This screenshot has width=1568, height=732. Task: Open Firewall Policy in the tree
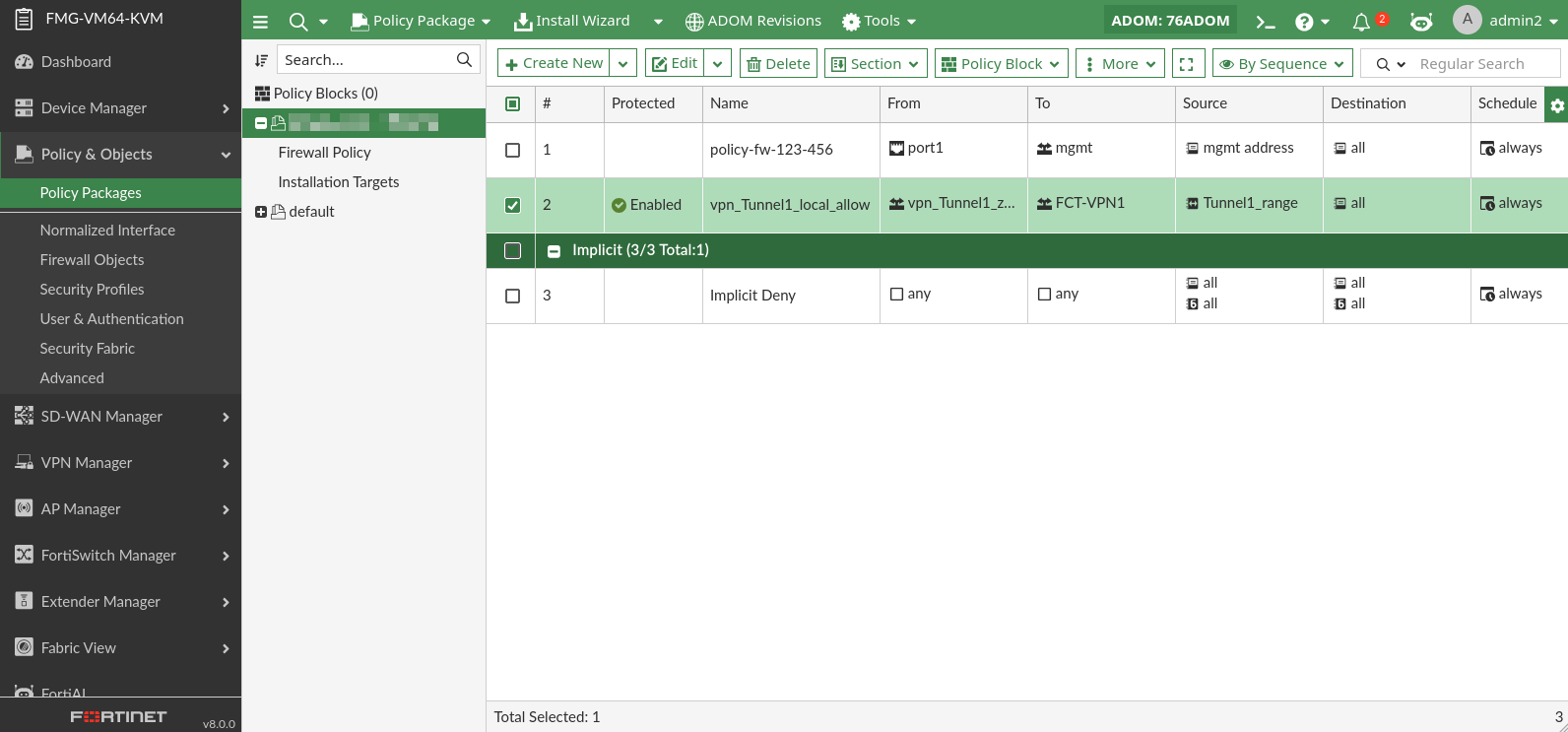click(324, 153)
